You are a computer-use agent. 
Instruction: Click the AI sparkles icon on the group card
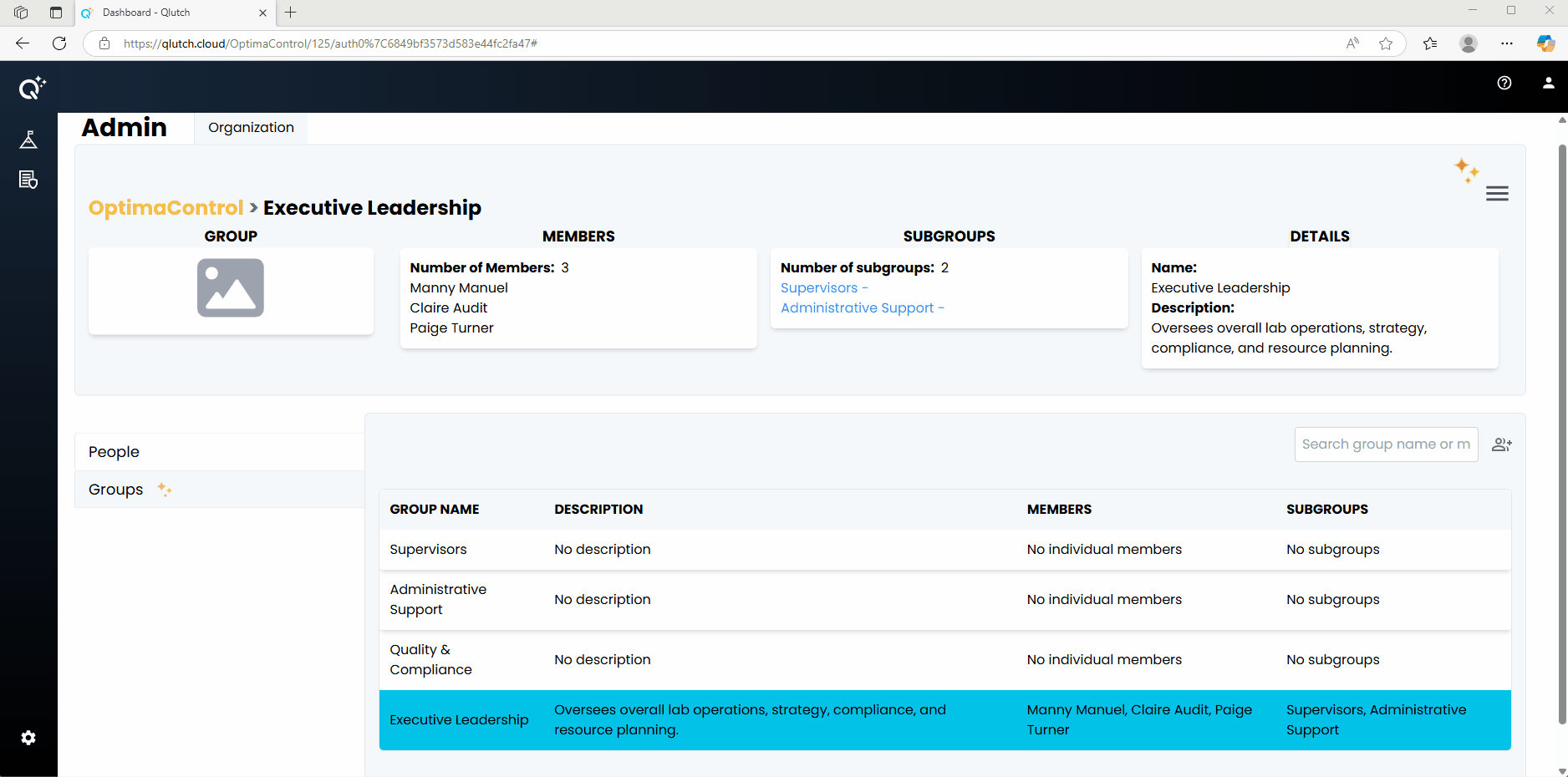1467,170
